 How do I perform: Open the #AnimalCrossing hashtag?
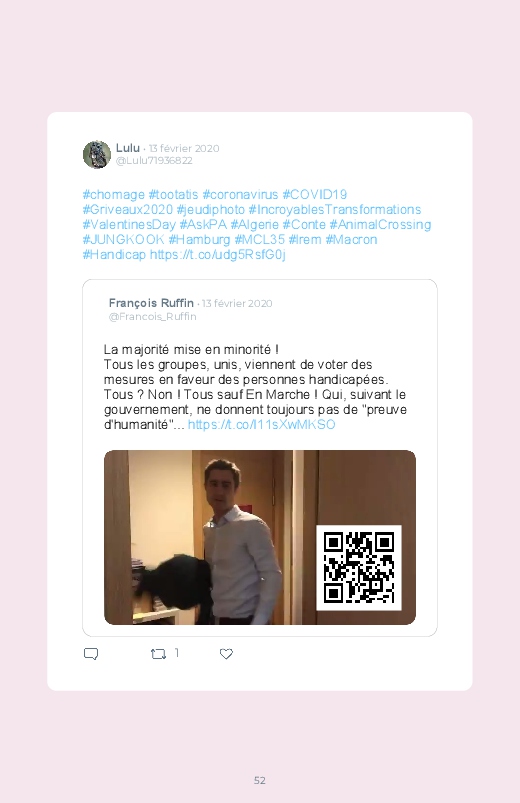click(x=380, y=225)
